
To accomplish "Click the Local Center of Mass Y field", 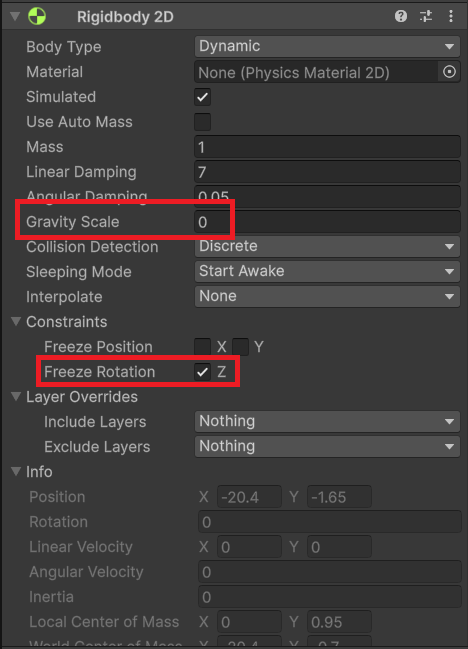I will click(x=339, y=622).
